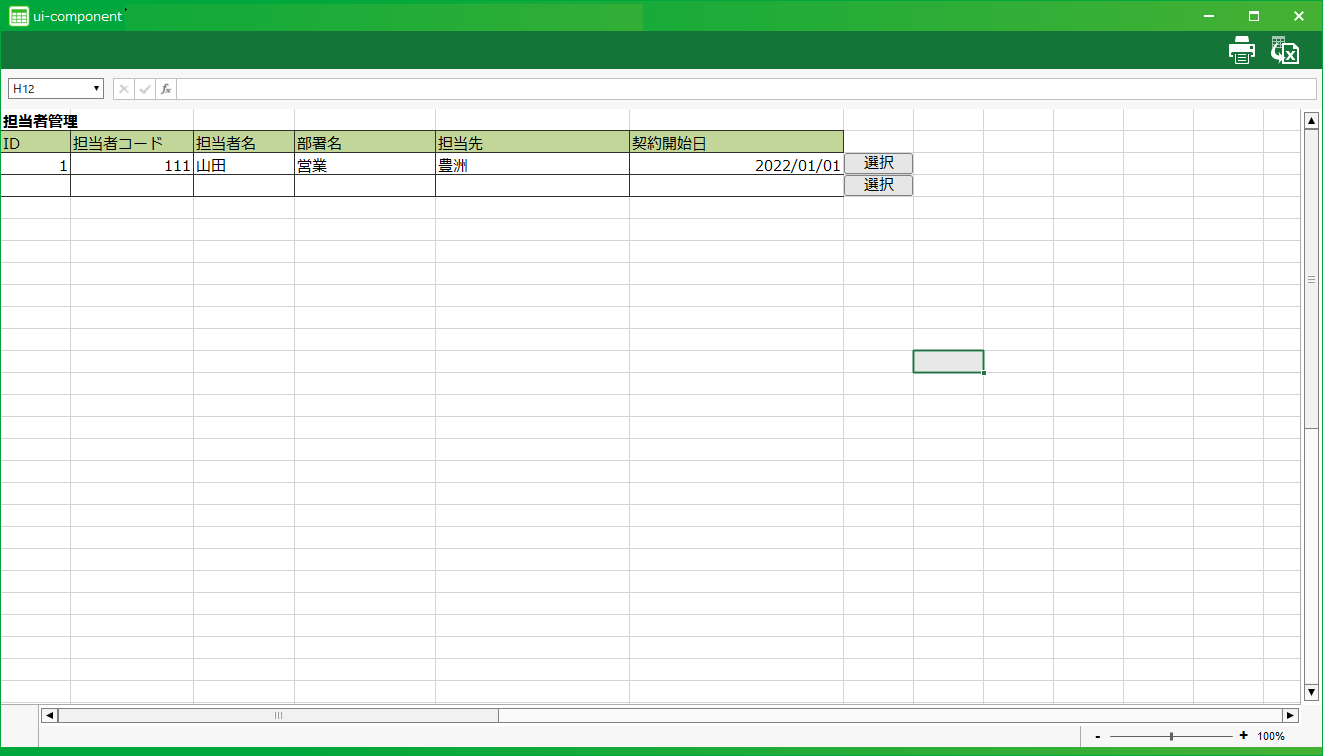Viewport: 1323px width, 756px height.
Task: Click the formula bar confirm checkmark icon
Action: click(x=145, y=89)
